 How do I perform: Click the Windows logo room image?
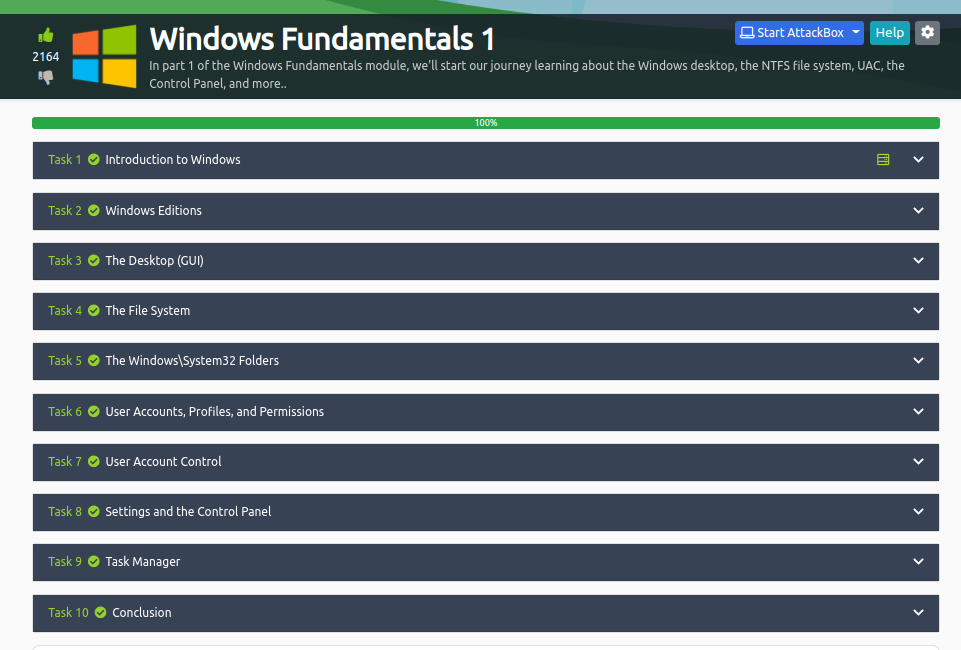tap(104, 56)
